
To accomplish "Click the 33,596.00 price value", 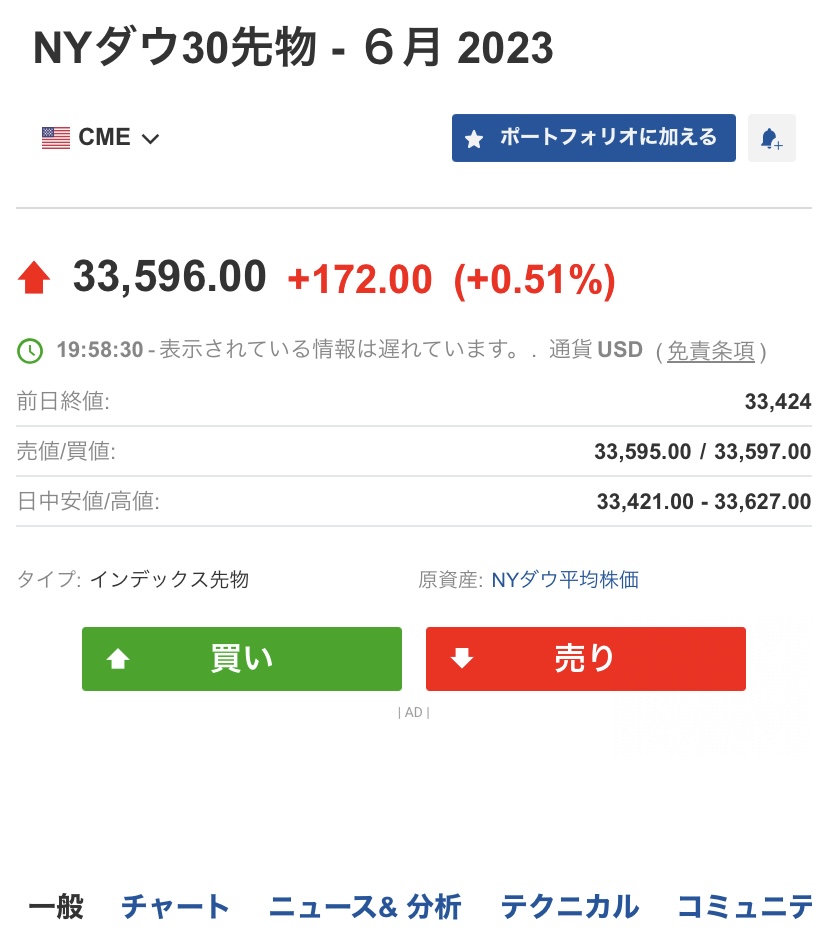I will point(170,277).
